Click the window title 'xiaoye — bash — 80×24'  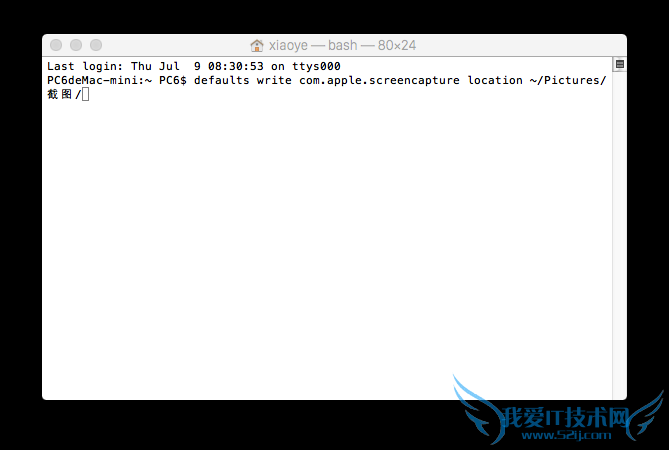pos(342,45)
